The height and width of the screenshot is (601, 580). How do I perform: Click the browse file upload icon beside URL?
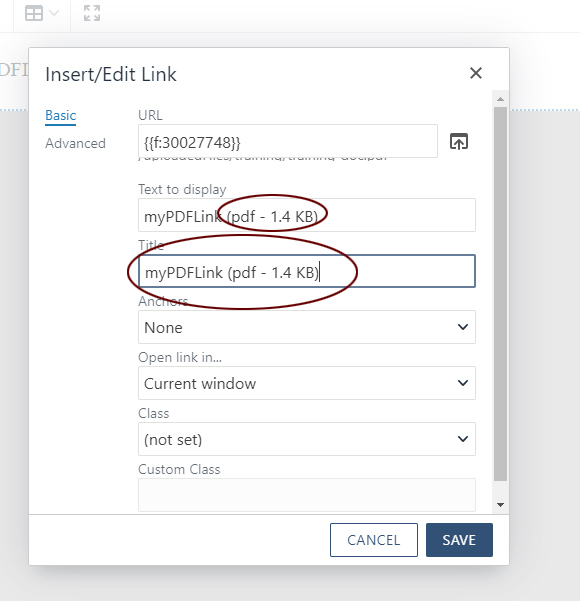[459, 141]
